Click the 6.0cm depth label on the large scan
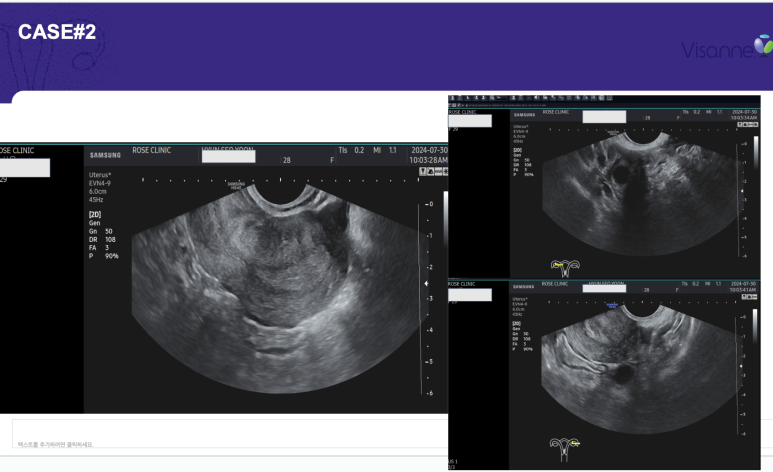This screenshot has height=472, width=773. 98,191
